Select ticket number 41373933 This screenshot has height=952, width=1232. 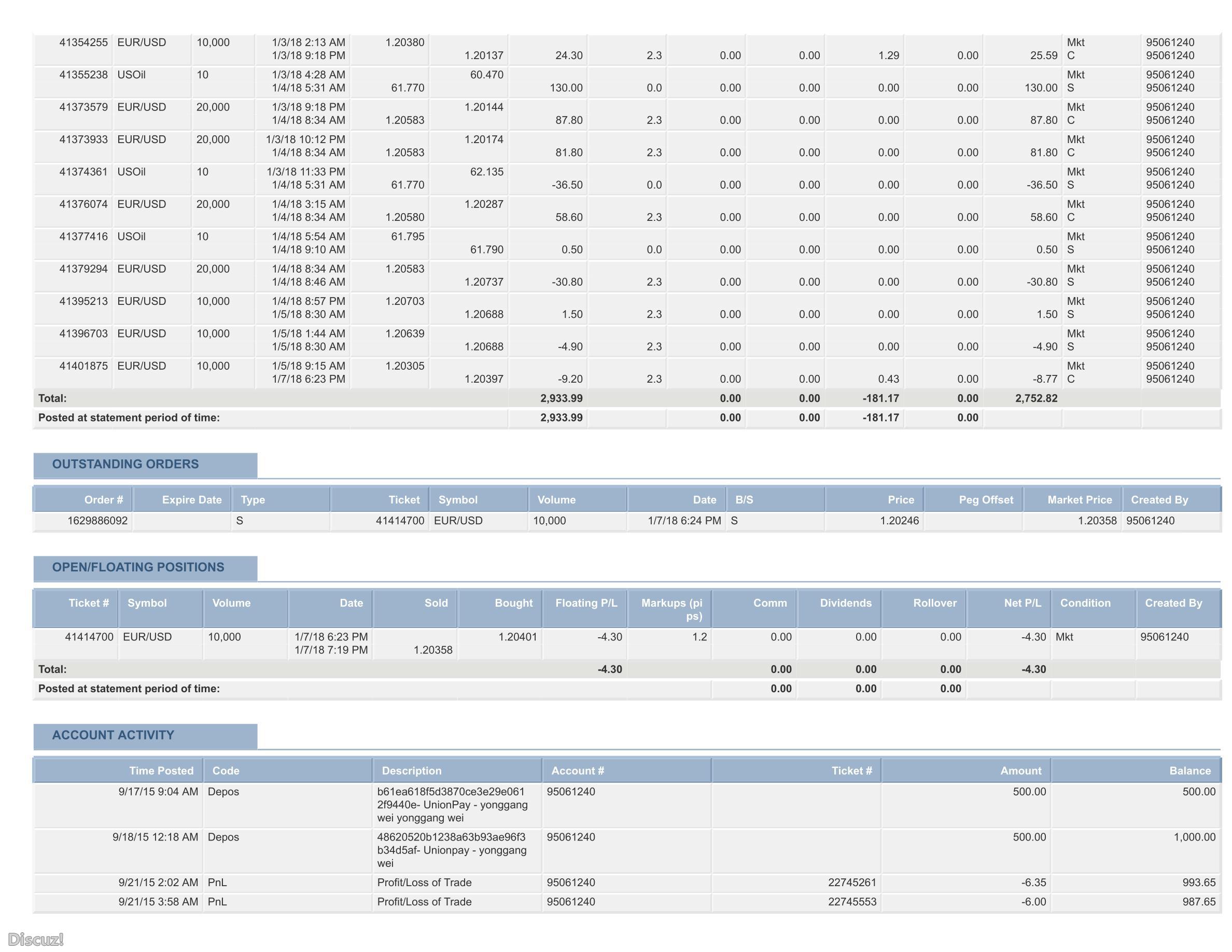tap(83, 139)
